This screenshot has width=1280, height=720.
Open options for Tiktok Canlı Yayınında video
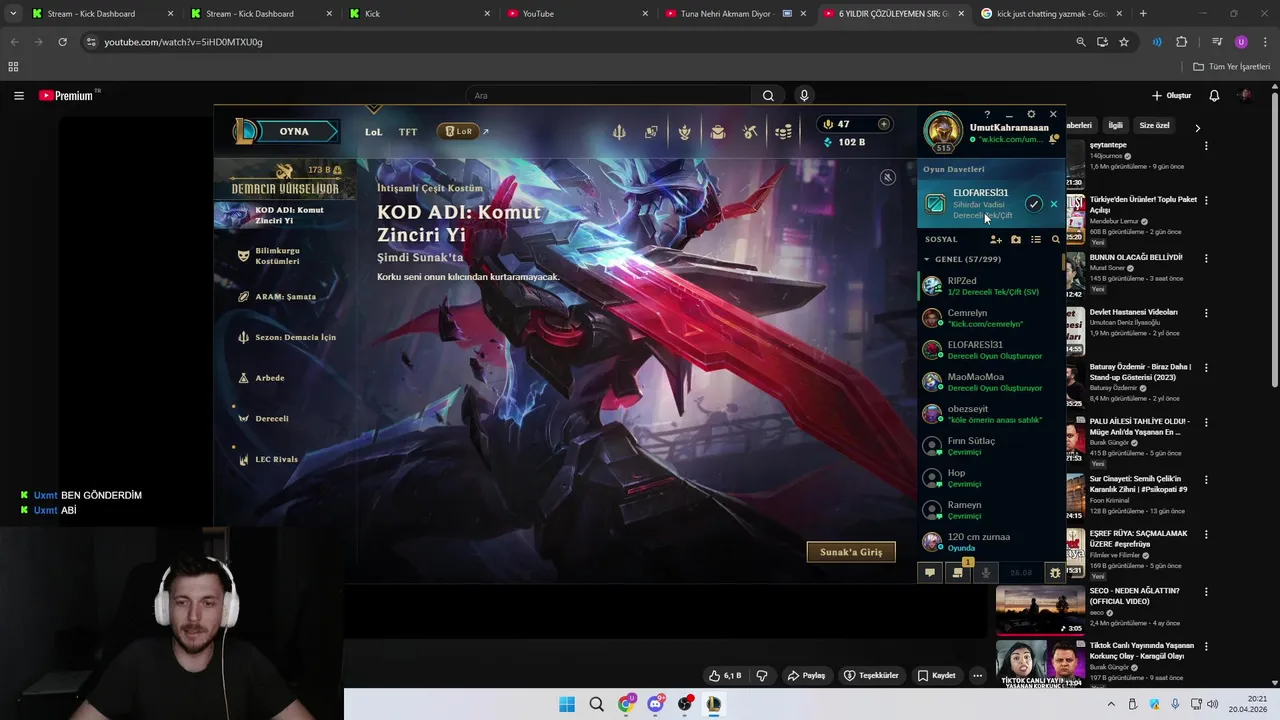pyautogui.click(x=1206, y=647)
